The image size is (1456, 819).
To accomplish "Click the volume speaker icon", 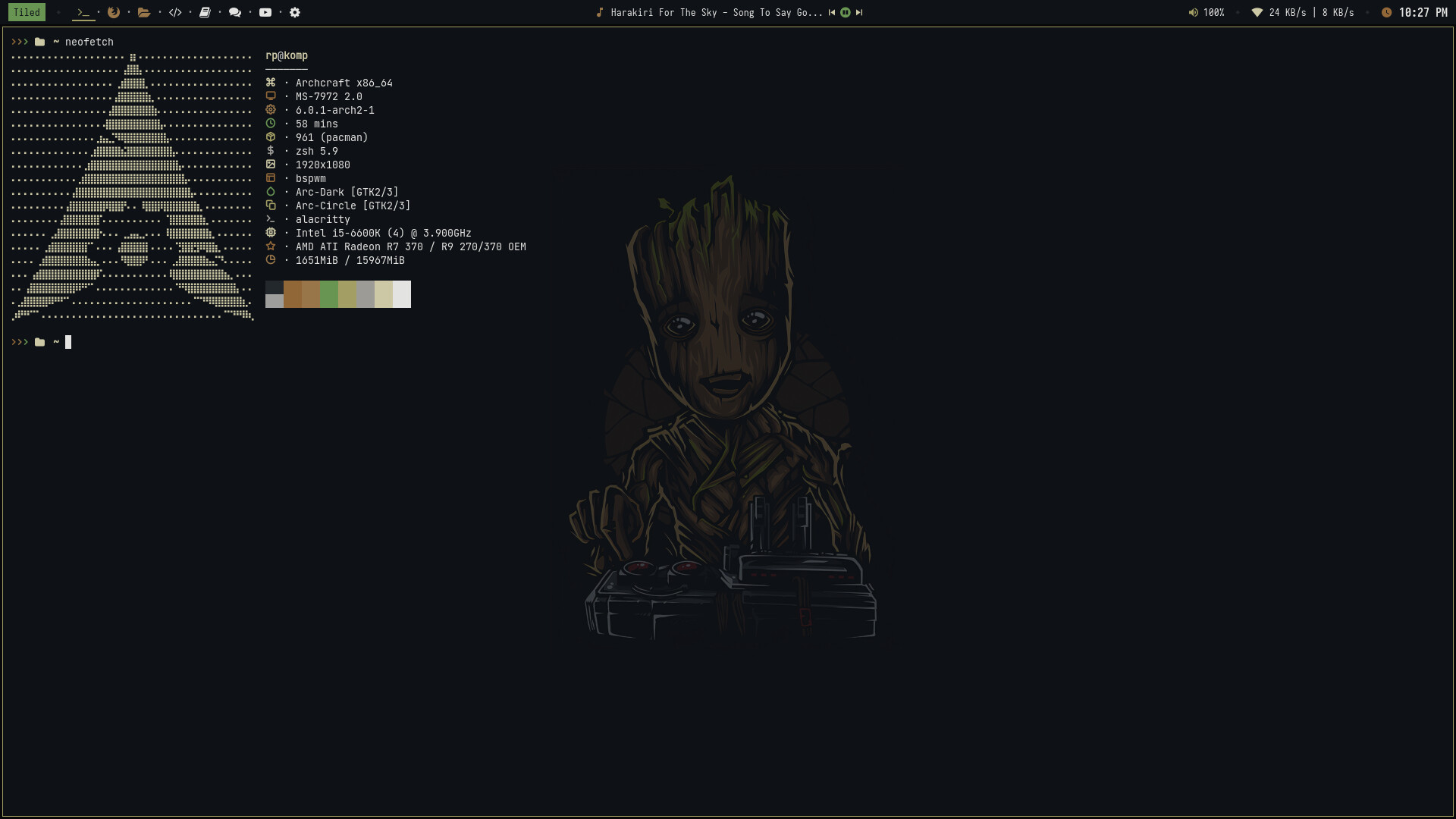I will point(1194,12).
